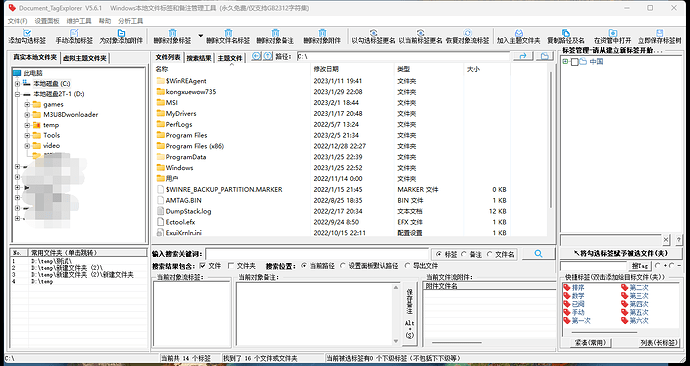Click the back navigation arrow beside 路径

pyautogui.click(x=256, y=56)
